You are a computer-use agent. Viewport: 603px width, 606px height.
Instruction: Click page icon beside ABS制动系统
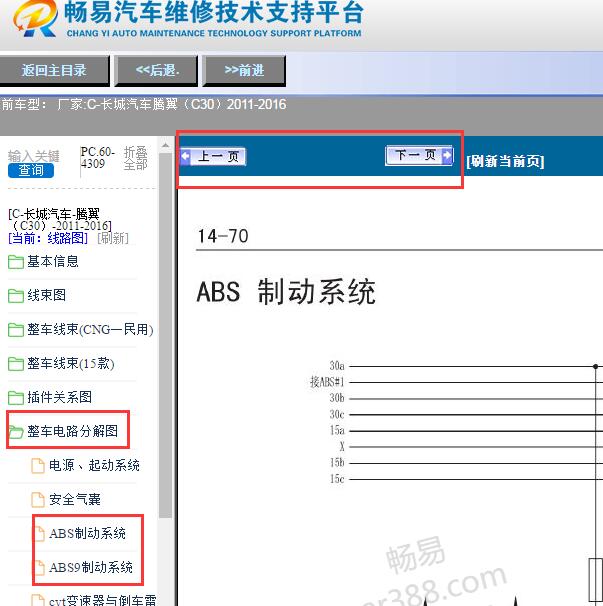coord(39,533)
